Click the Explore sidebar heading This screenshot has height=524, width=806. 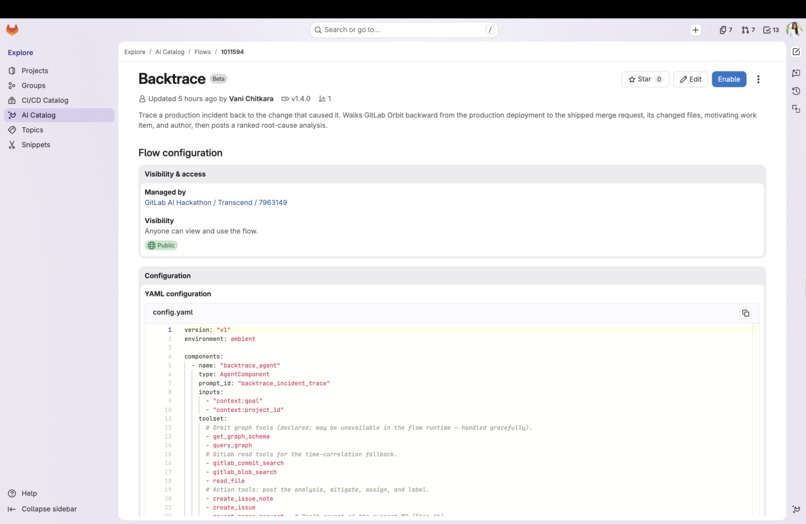(21, 52)
